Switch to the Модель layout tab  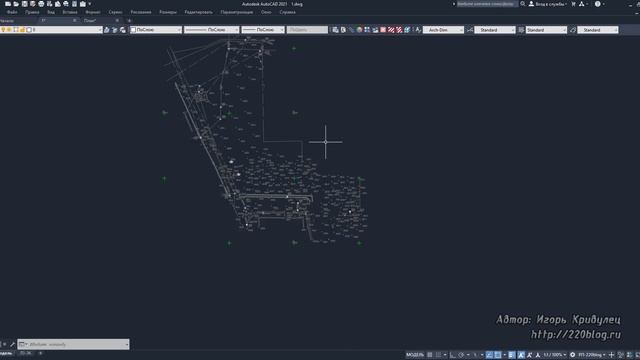click(x=6, y=353)
